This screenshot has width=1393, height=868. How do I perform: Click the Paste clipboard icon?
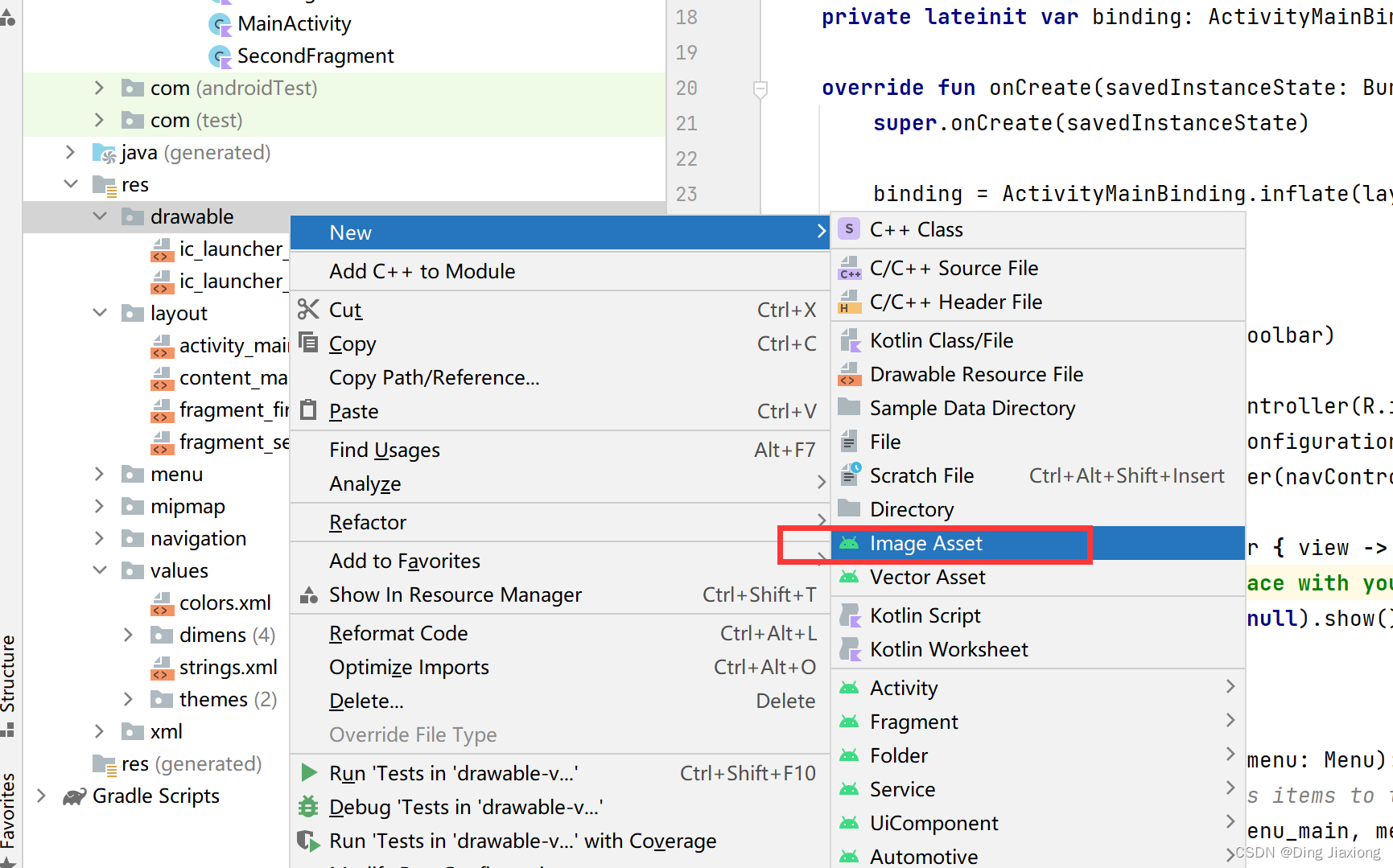coord(308,410)
